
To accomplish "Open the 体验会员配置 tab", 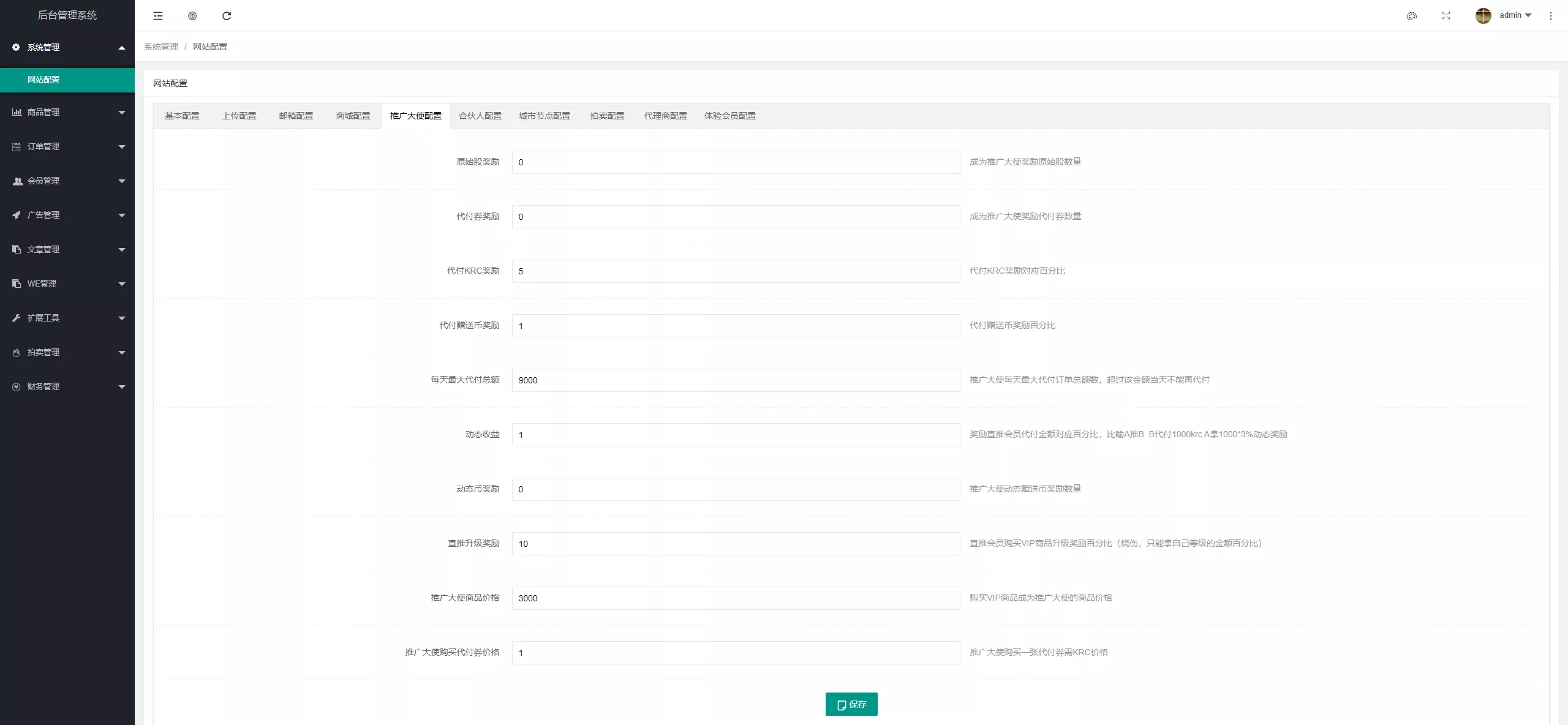I will [729, 116].
